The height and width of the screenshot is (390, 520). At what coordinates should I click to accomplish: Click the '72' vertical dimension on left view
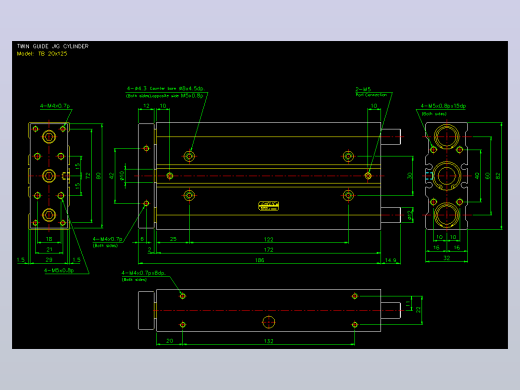point(88,176)
